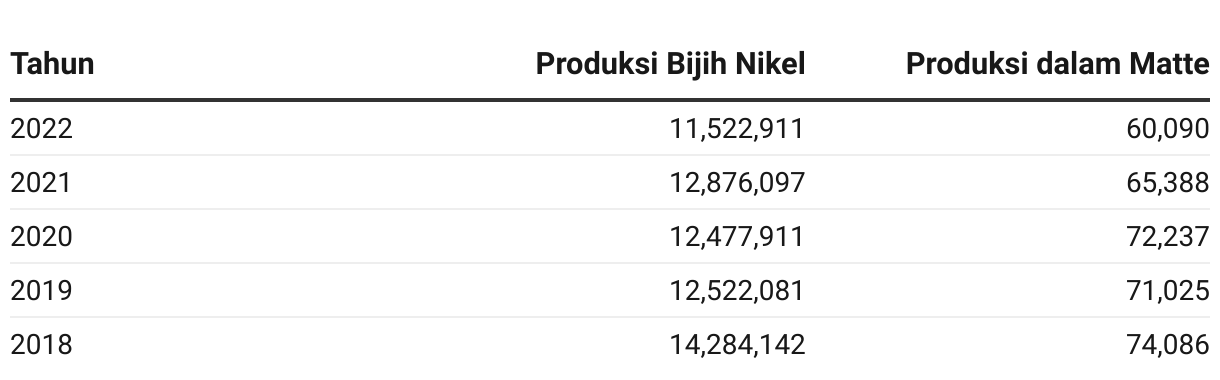This screenshot has height=380, width=1220.
Task: Click nickel ore value 12,477,911
Action: point(738,237)
